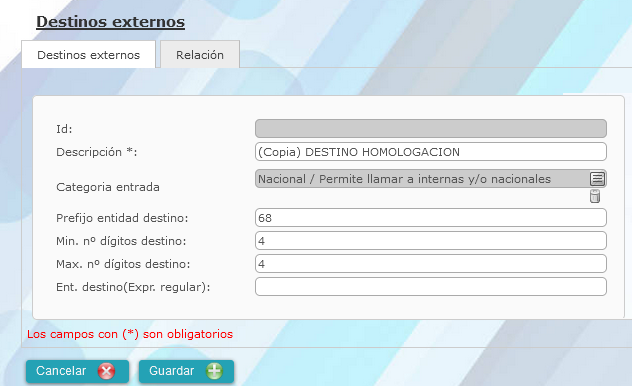The width and height of the screenshot is (632, 386).
Task: Switch to the Relación tab
Action: pos(200,54)
